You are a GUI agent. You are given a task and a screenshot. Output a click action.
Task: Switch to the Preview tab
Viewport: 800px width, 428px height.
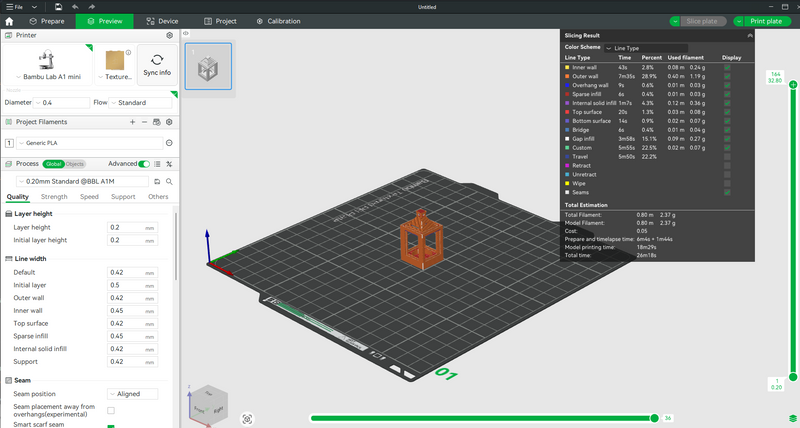pyautogui.click(x=105, y=21)
